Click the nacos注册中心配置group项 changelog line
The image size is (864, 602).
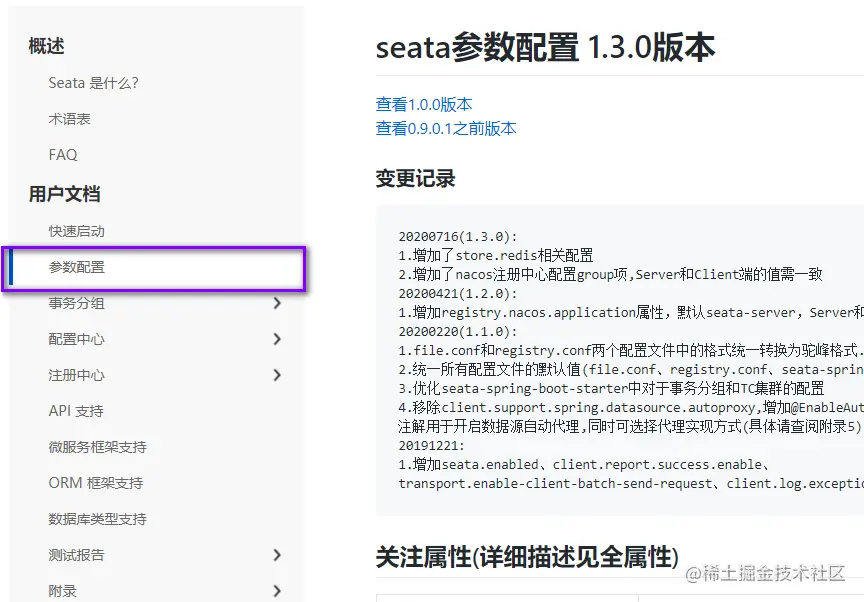pos(610,274)
